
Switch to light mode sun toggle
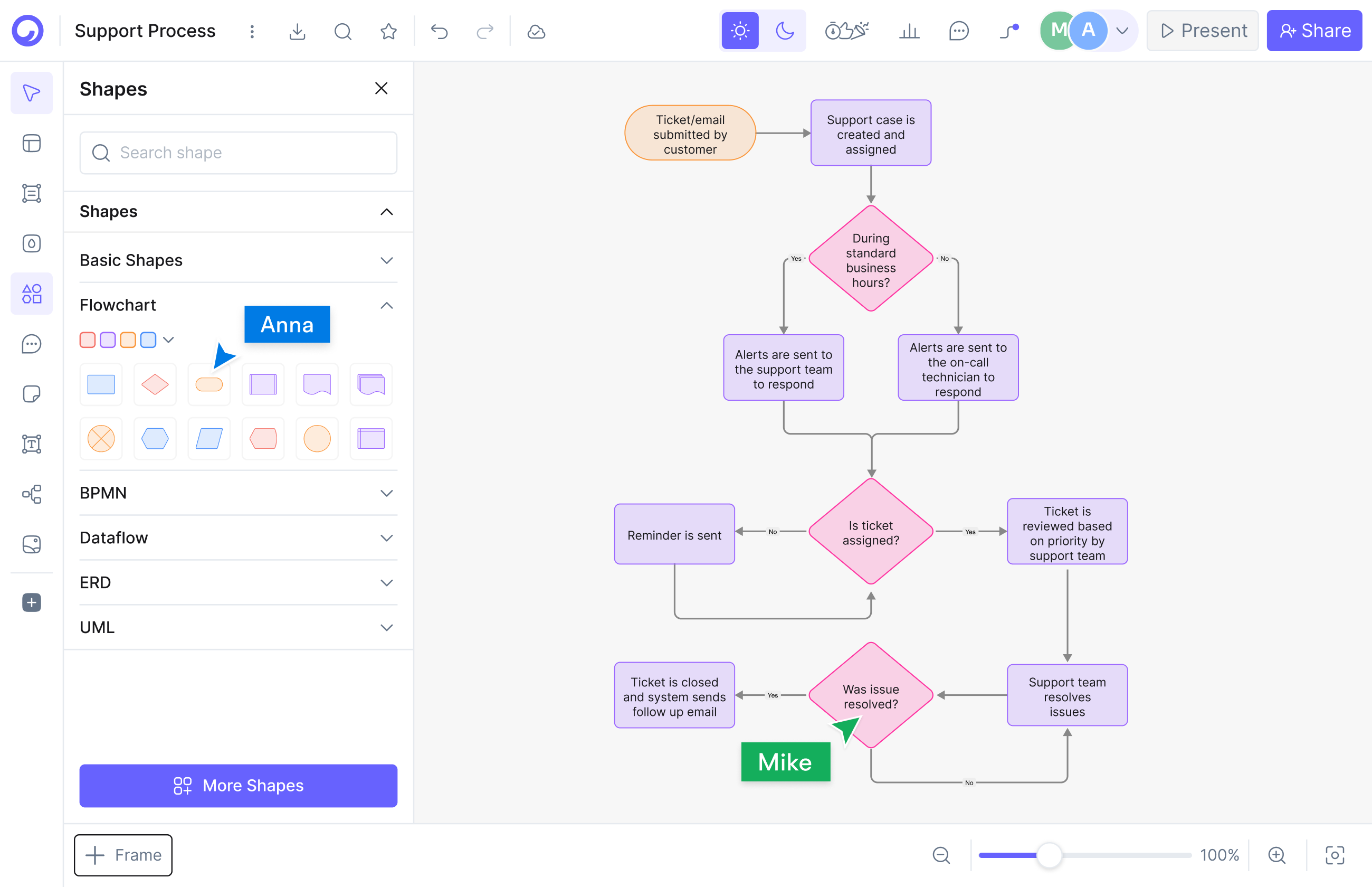pyautogui.click(x=740, y=31)
